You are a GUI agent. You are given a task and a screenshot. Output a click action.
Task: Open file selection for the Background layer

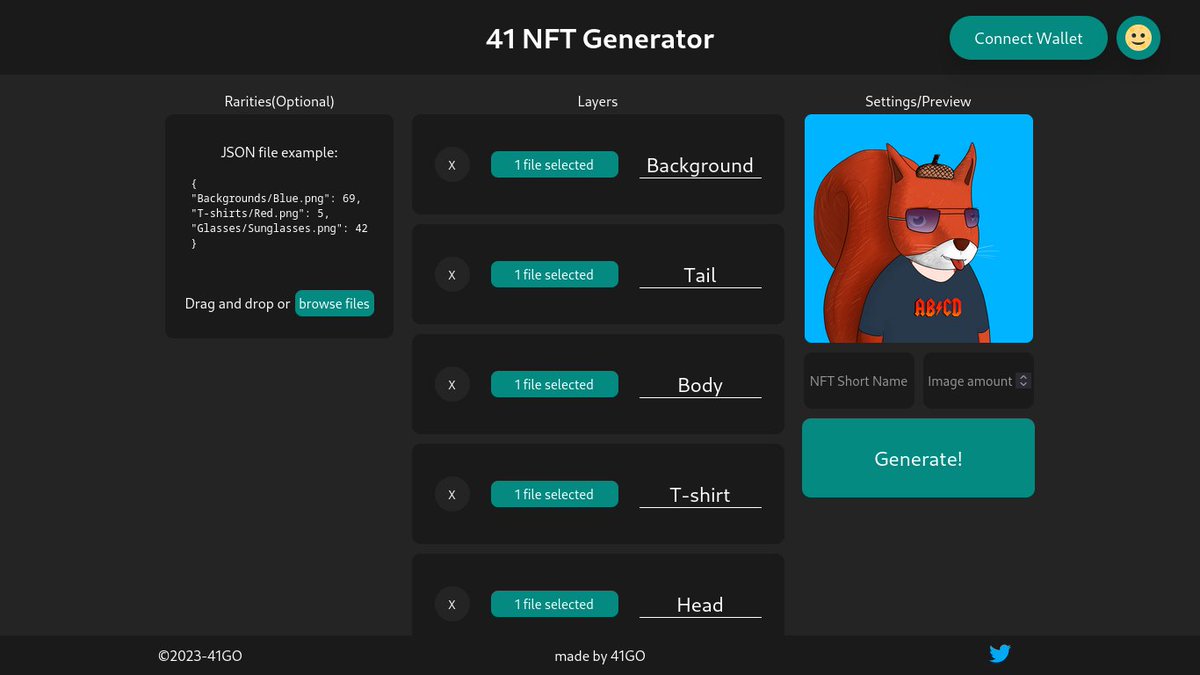pos(554,164)
